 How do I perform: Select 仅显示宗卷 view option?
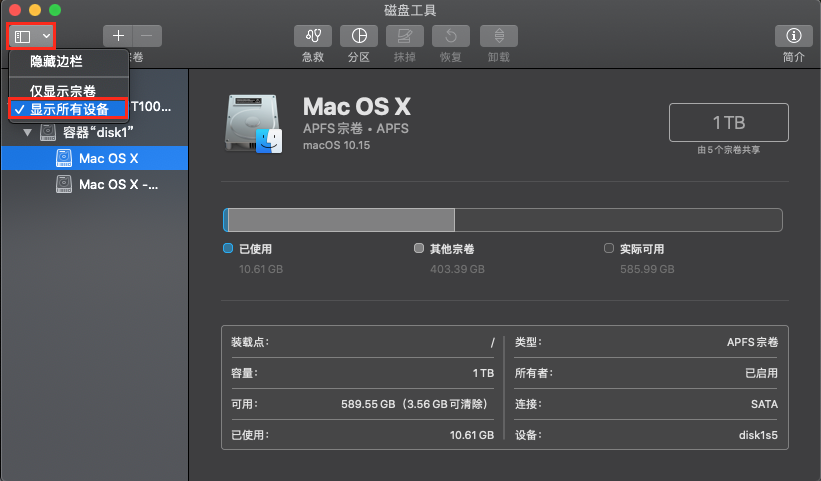coord(62,91)
